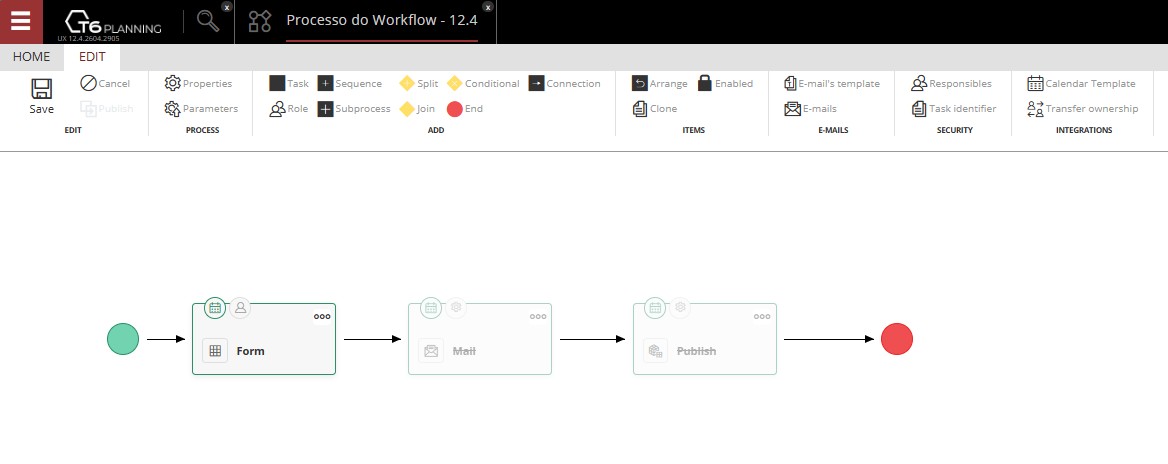The width and height of the screenshot is (1168, 464).
Task: Click the gear badge on Publish task
Action: (x=680, y=307)
